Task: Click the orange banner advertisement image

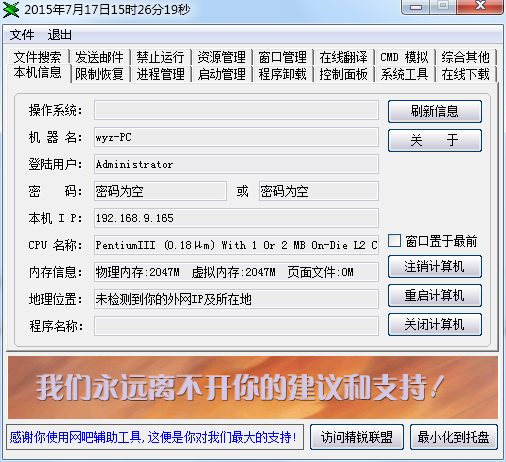Action: [x=253, y=387]
